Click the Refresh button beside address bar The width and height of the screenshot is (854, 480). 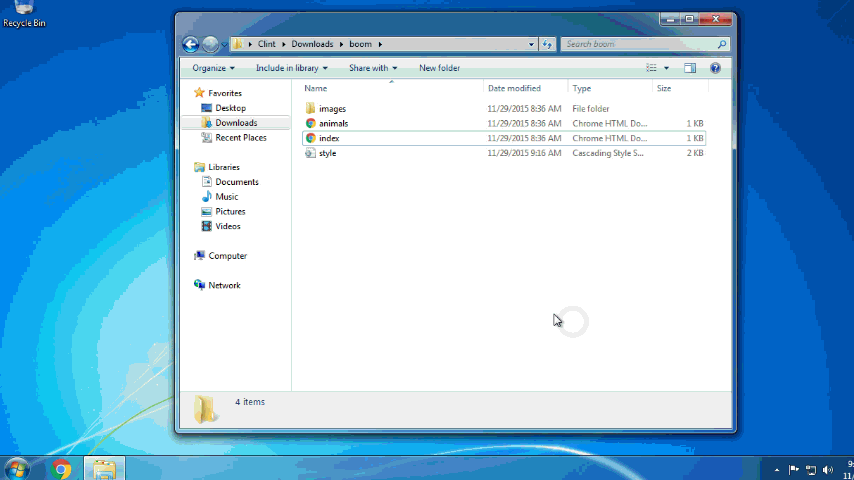547,44
